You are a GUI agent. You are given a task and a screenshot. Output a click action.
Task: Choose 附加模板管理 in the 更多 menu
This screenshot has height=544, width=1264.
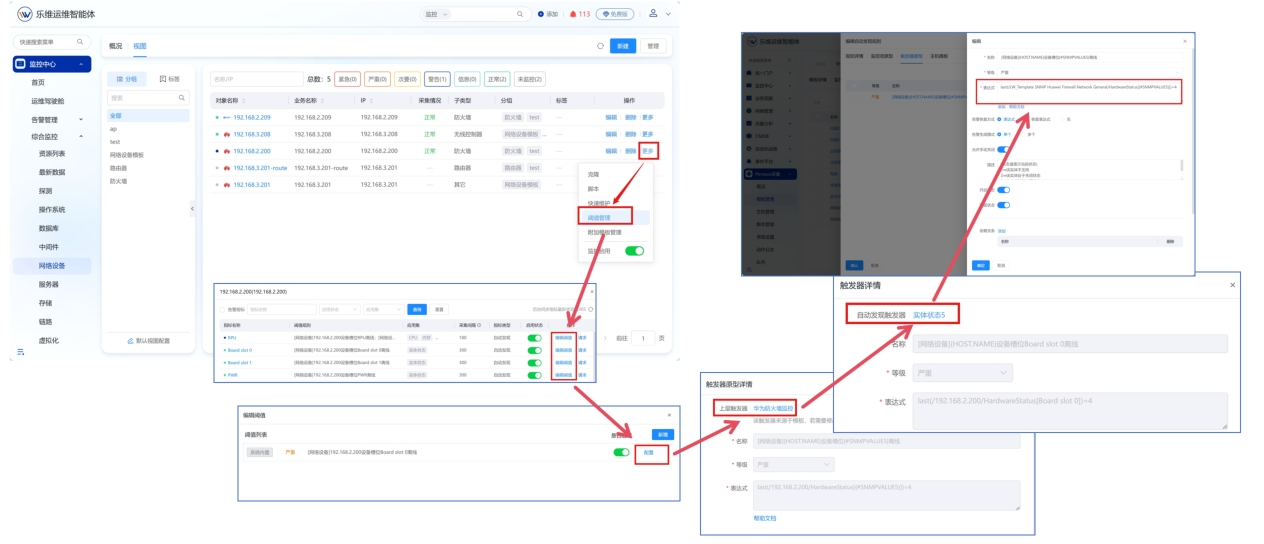coord(604,232)
